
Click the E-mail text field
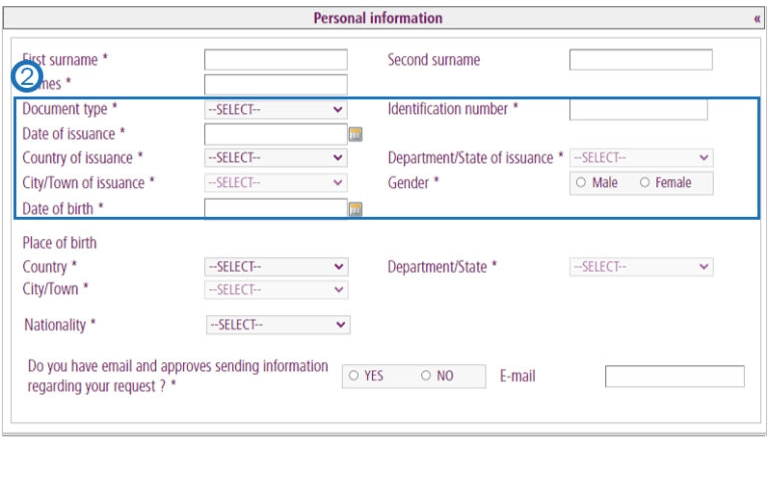tap(674, 376)
